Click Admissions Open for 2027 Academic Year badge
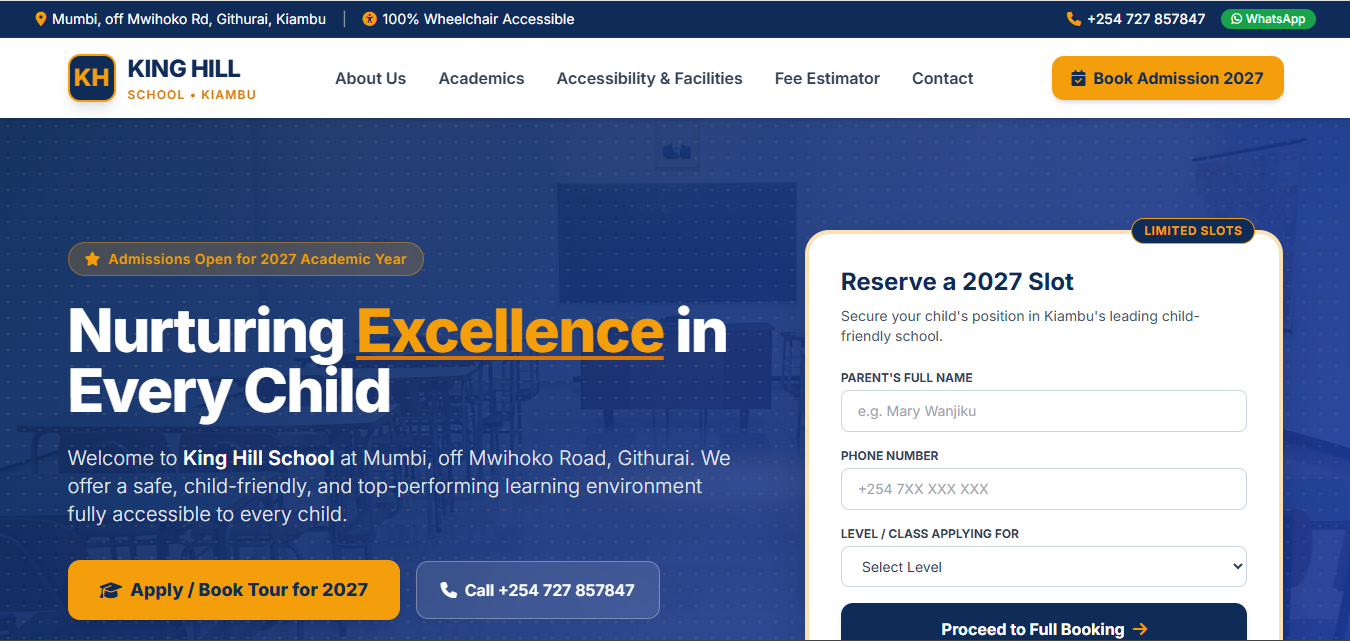The height and width of the screenshot is (641, 1350). coord(246,259)
